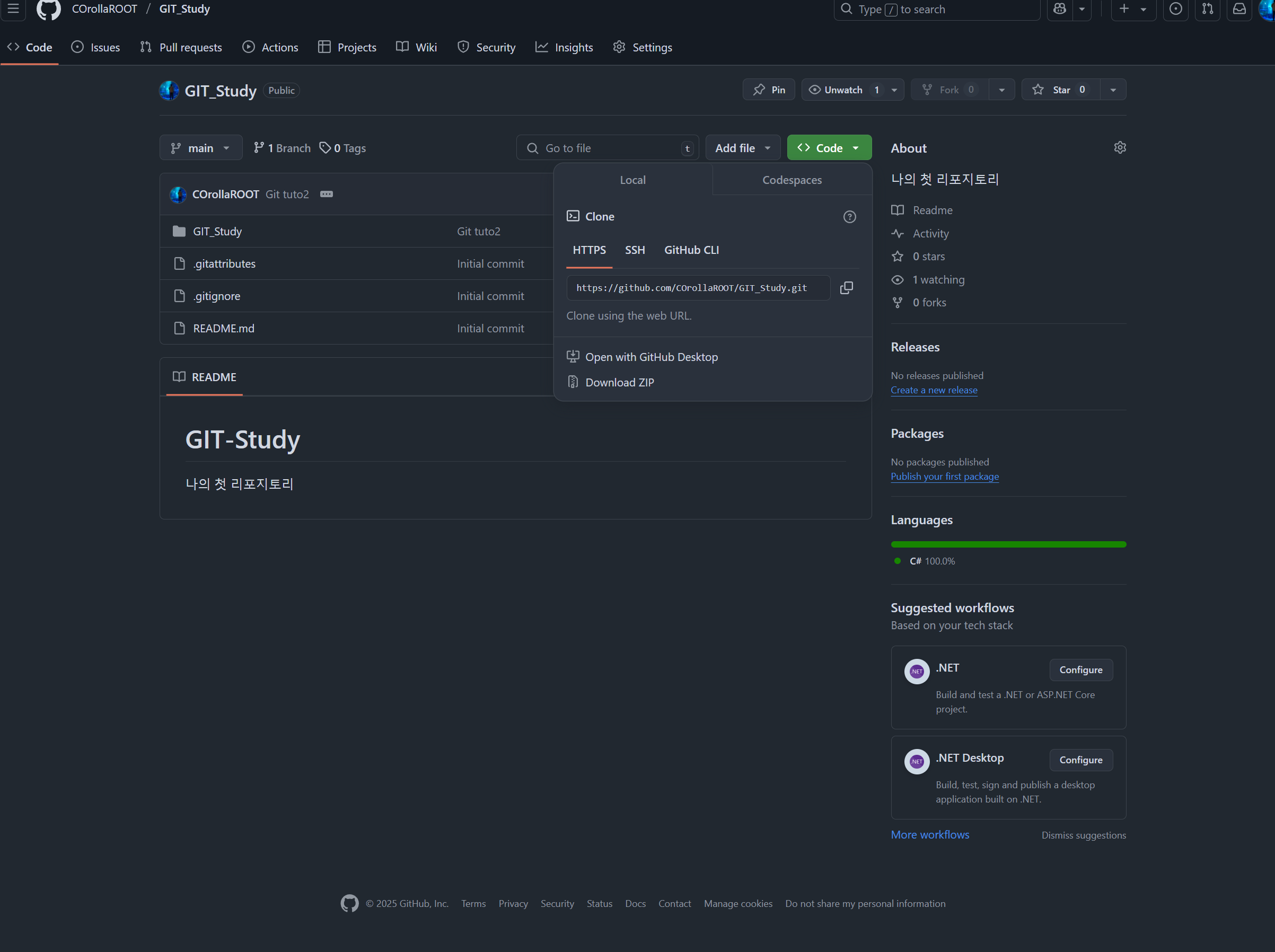
Task: Open the Star lists dropdown arrow
Action: click(x=1113, y=90)
